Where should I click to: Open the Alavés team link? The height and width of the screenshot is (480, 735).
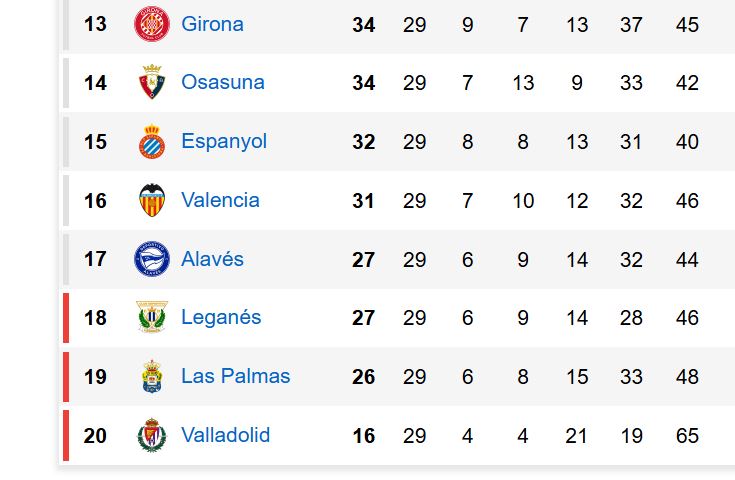(x=212, y=259)
